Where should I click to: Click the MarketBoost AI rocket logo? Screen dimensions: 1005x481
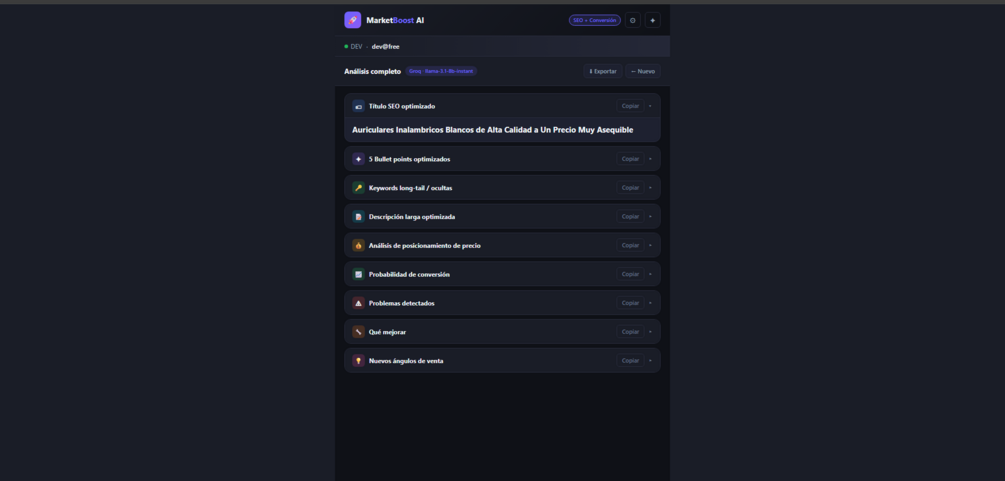(x=353, y=20)
